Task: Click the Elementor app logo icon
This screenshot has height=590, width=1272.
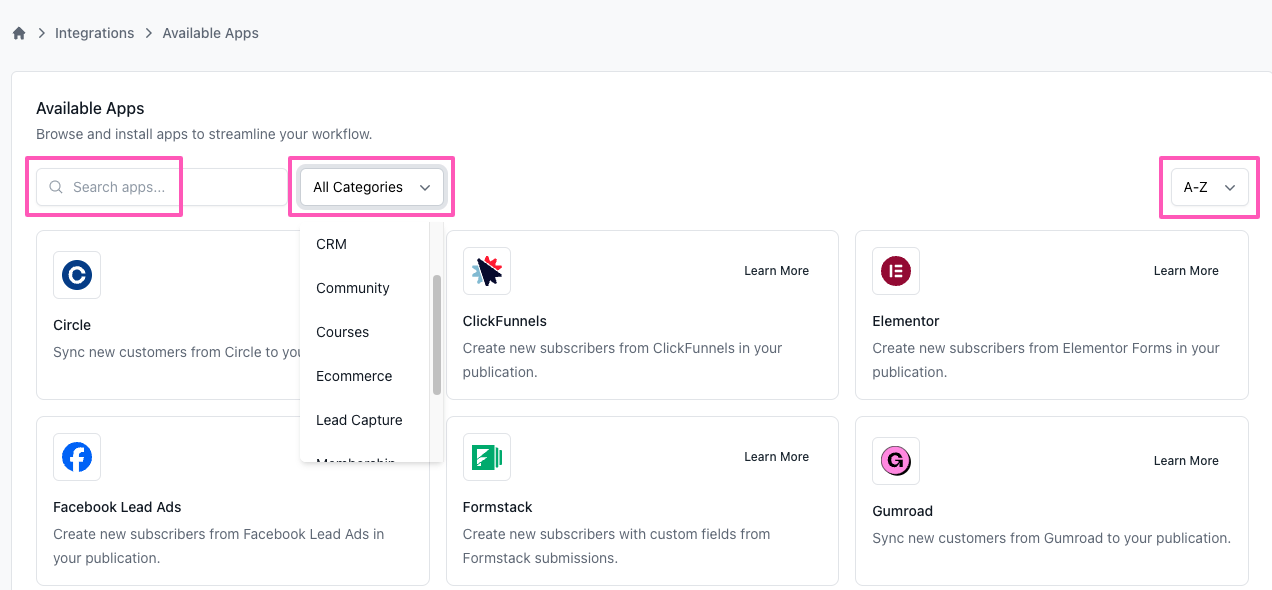Action: tap(896, 271)
